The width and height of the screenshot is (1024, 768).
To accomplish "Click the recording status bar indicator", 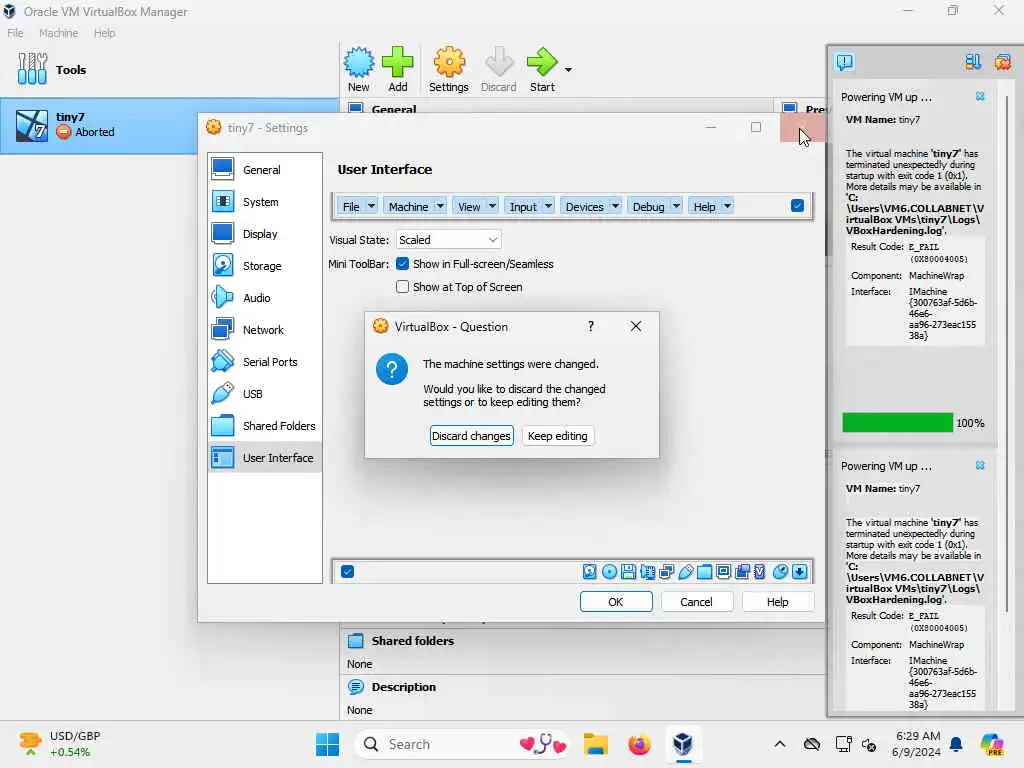I will [x=742, y=572].
